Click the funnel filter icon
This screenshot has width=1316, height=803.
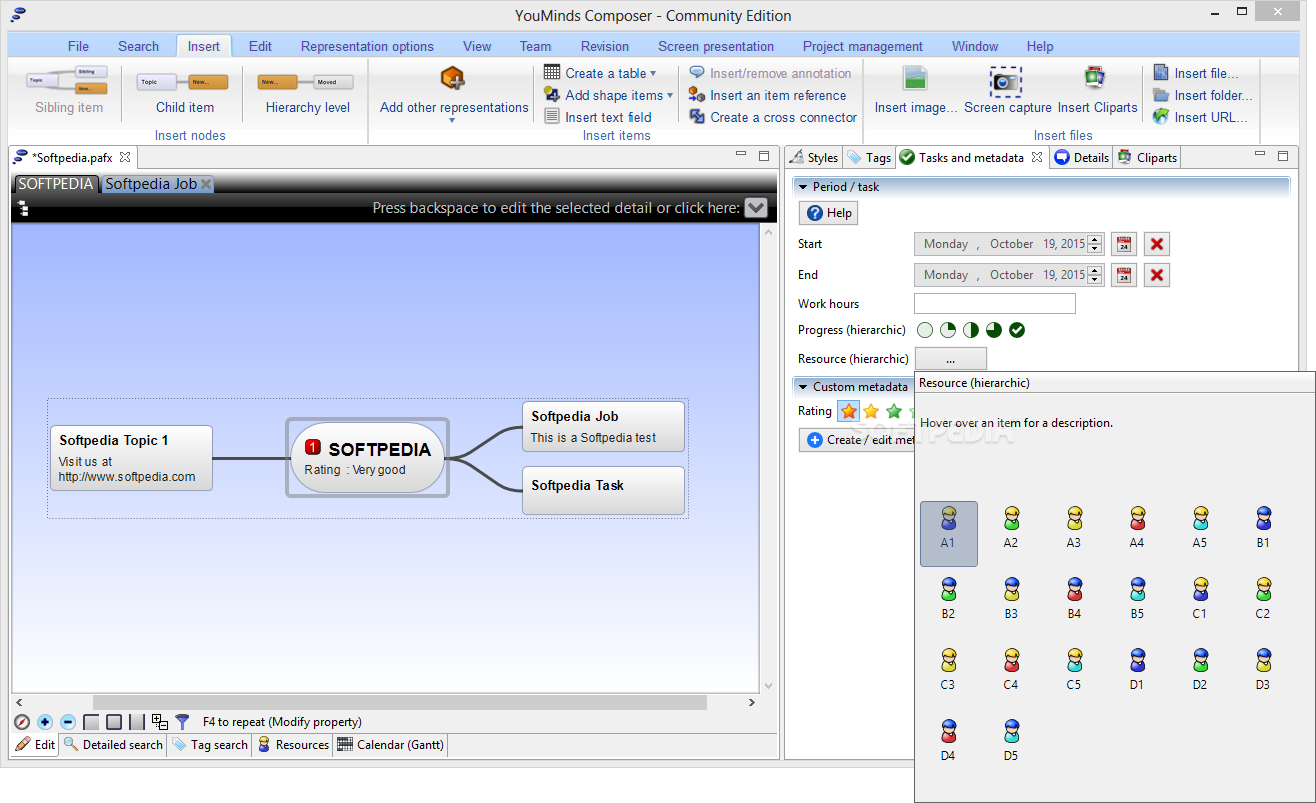point(182,721)
